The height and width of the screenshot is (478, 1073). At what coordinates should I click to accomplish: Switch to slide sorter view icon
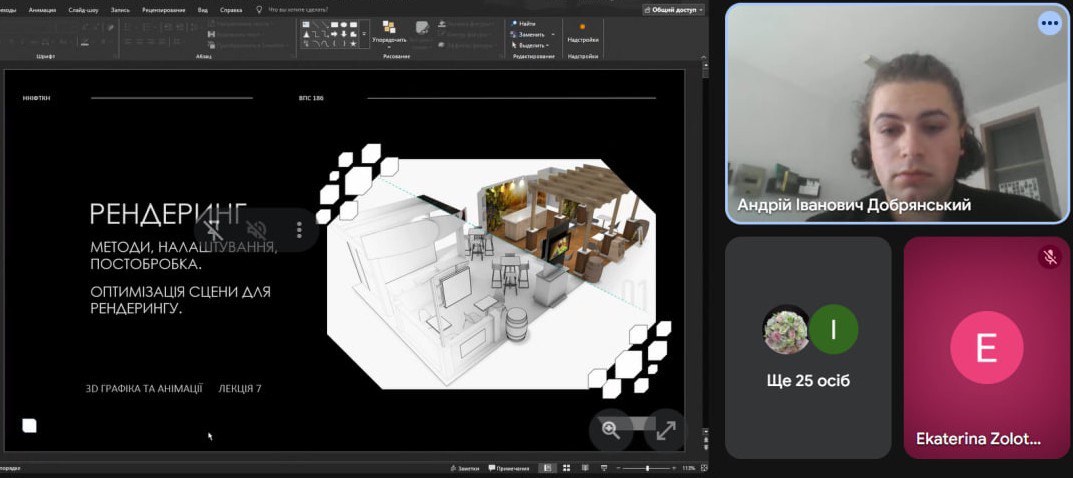tap(566, 468)
